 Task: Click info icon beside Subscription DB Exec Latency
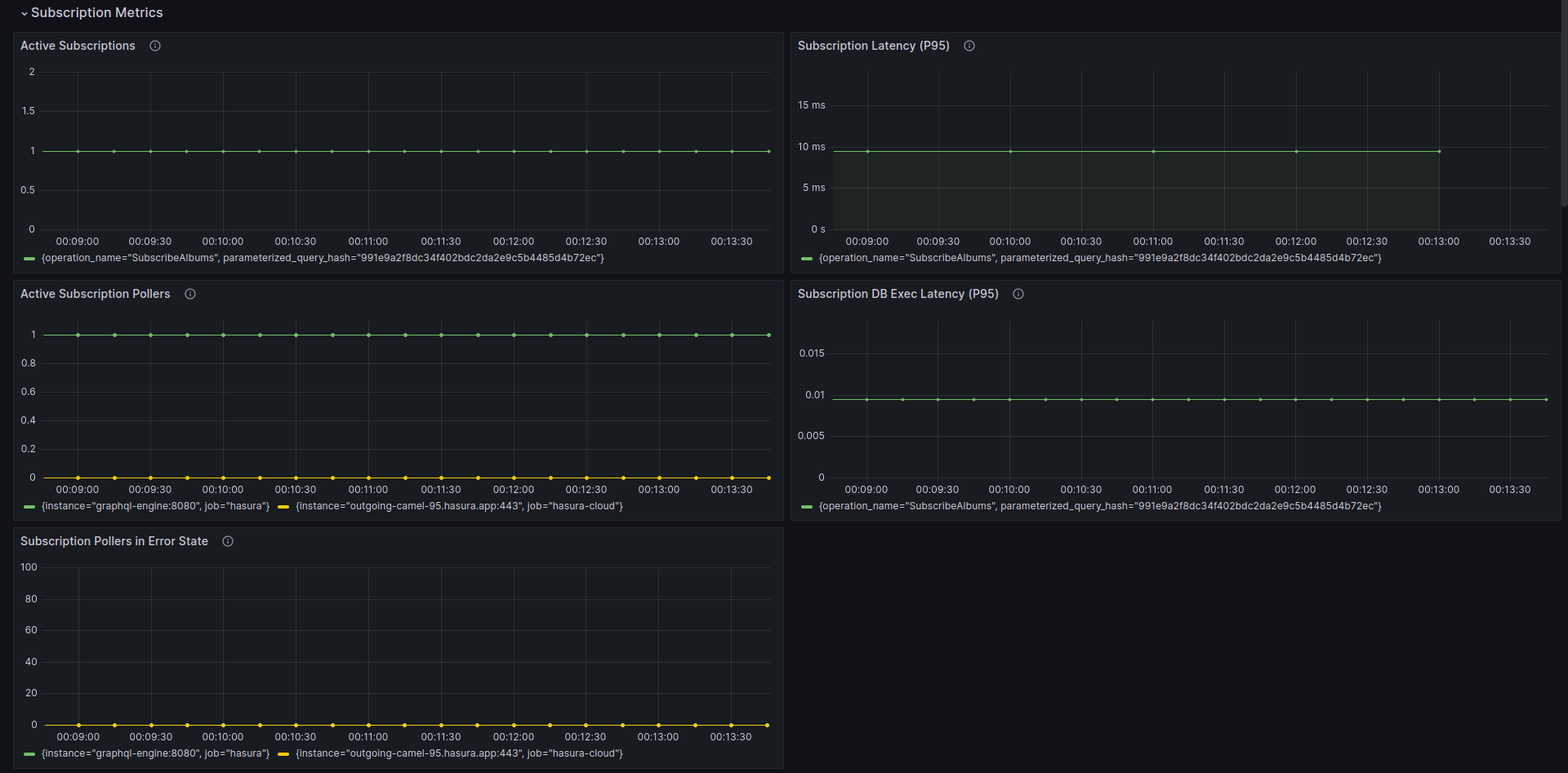point(1018,294)
